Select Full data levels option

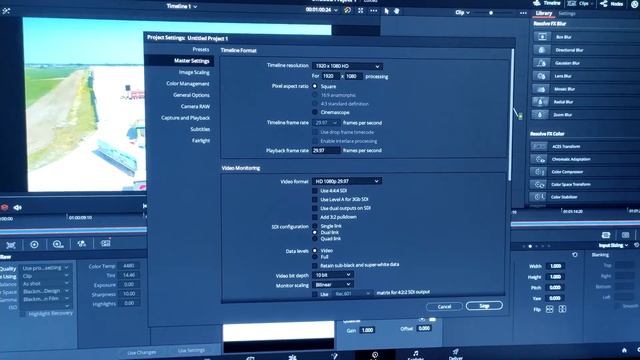pos(315,257)
